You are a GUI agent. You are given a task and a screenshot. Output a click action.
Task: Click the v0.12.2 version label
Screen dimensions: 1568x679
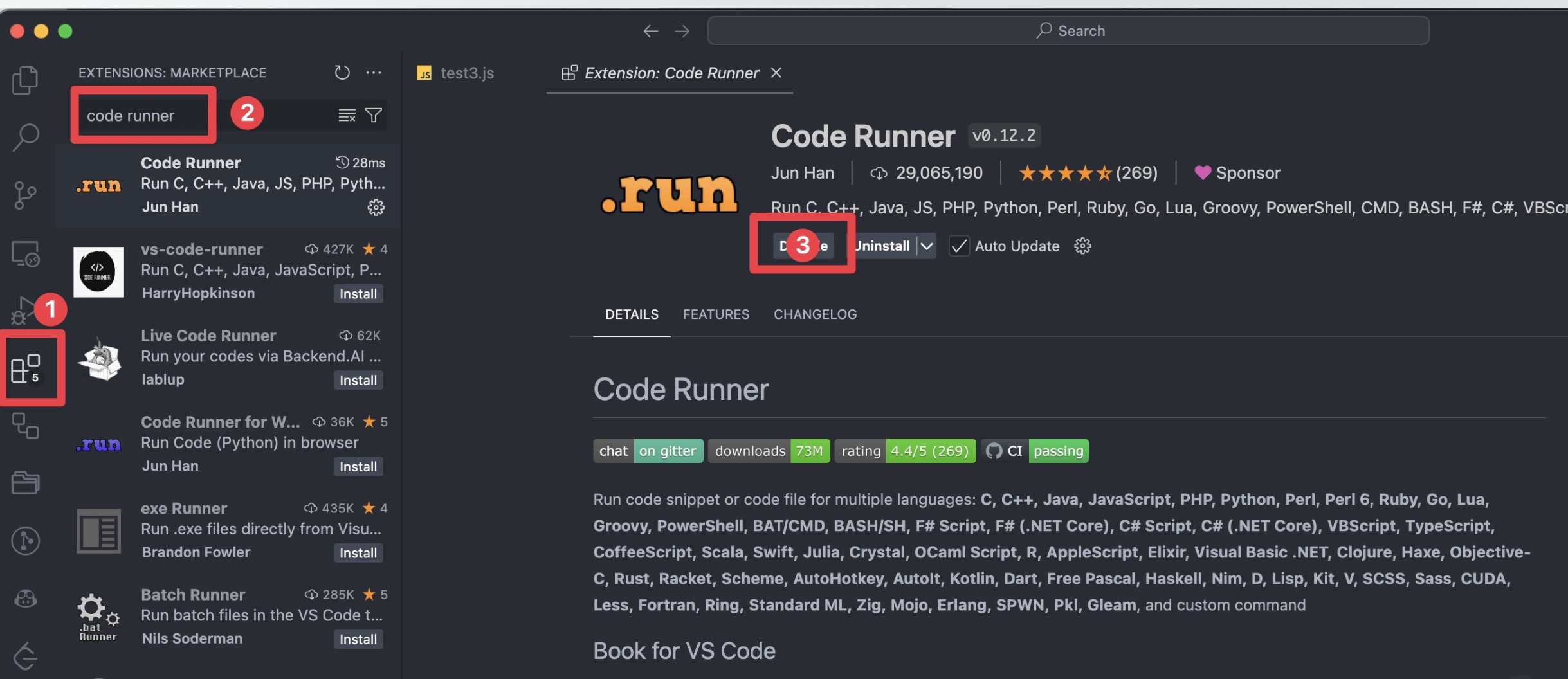pos(1004,136)
